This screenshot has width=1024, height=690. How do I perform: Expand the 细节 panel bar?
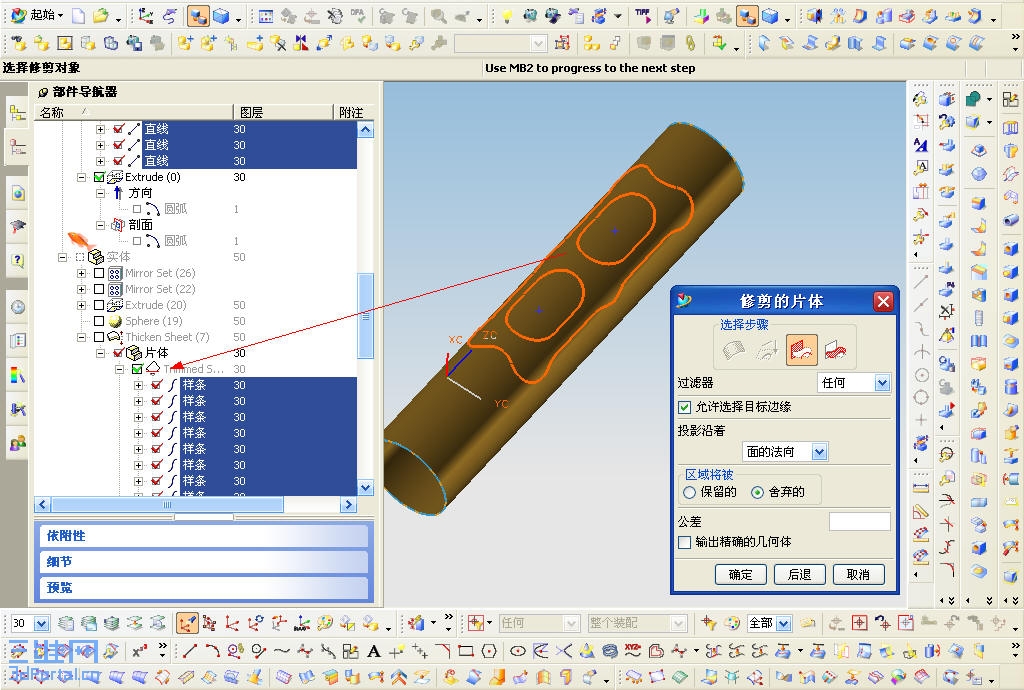[204, 562]
